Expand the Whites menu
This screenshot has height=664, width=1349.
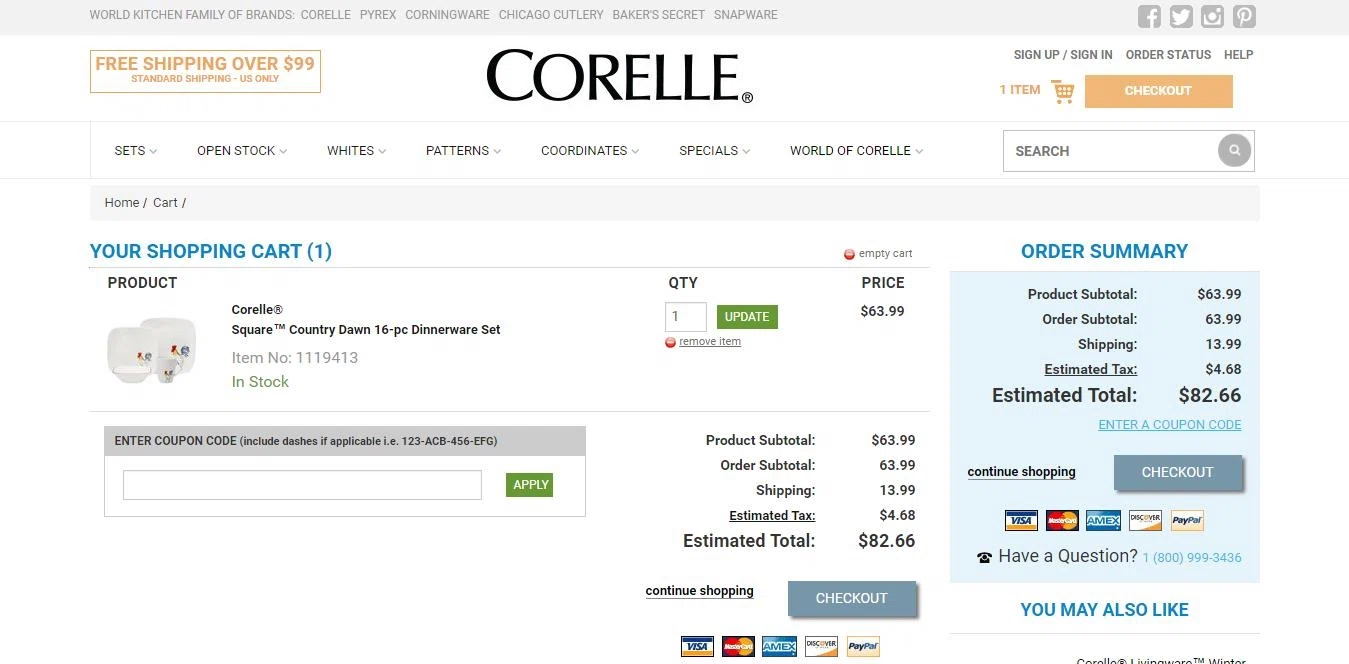[356, 151]
